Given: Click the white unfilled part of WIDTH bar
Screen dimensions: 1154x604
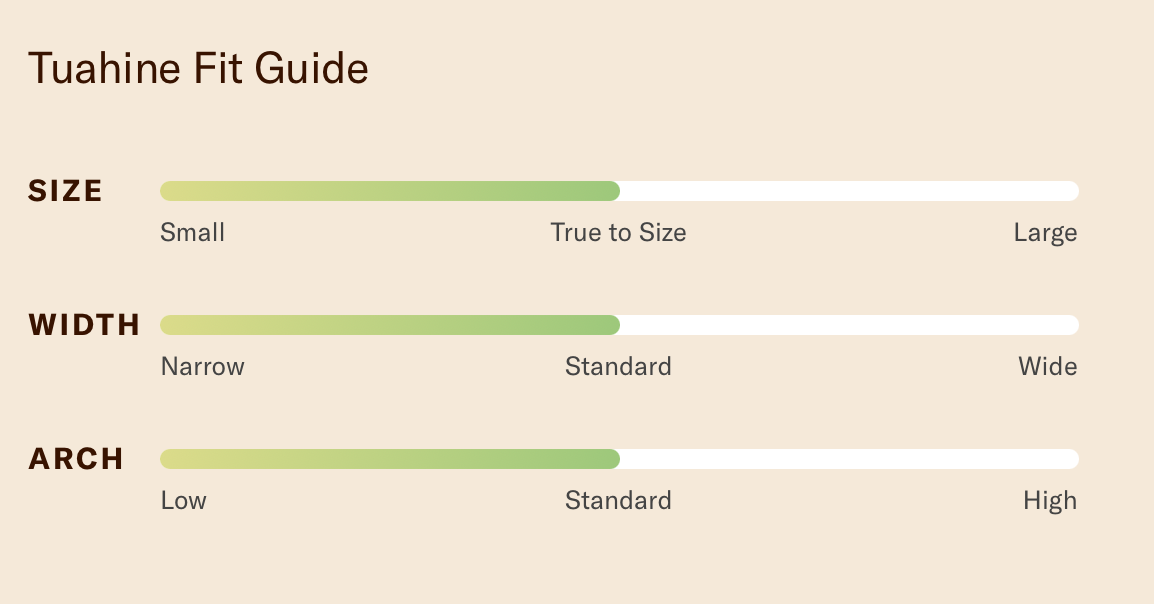Looking at the screenshot, I should point(849,325).
